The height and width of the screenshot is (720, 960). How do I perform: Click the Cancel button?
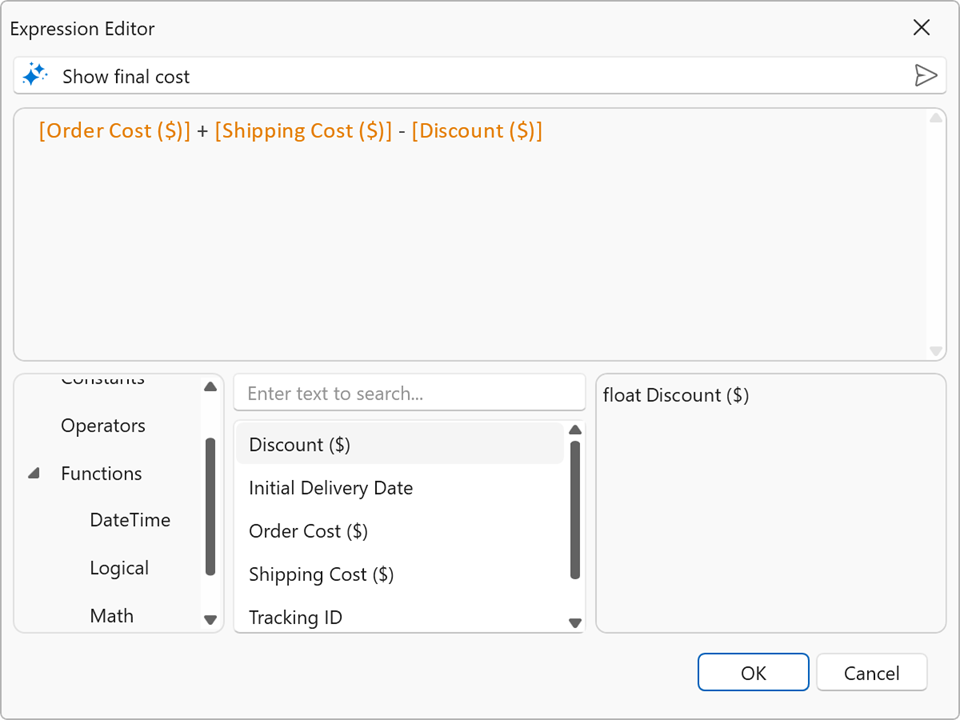[871, 672]
